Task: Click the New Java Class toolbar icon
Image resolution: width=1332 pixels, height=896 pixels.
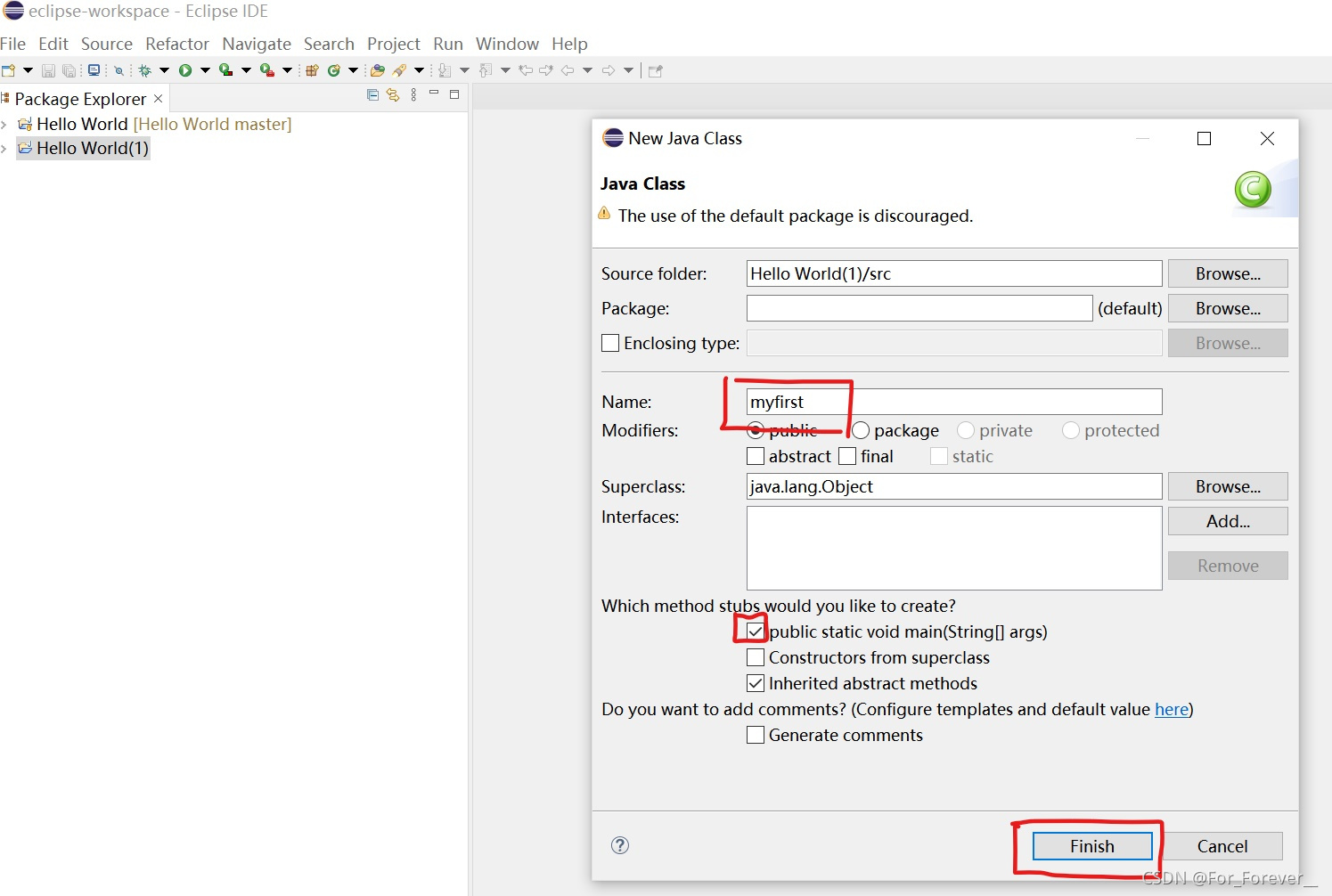Action: tap(334, 70)
